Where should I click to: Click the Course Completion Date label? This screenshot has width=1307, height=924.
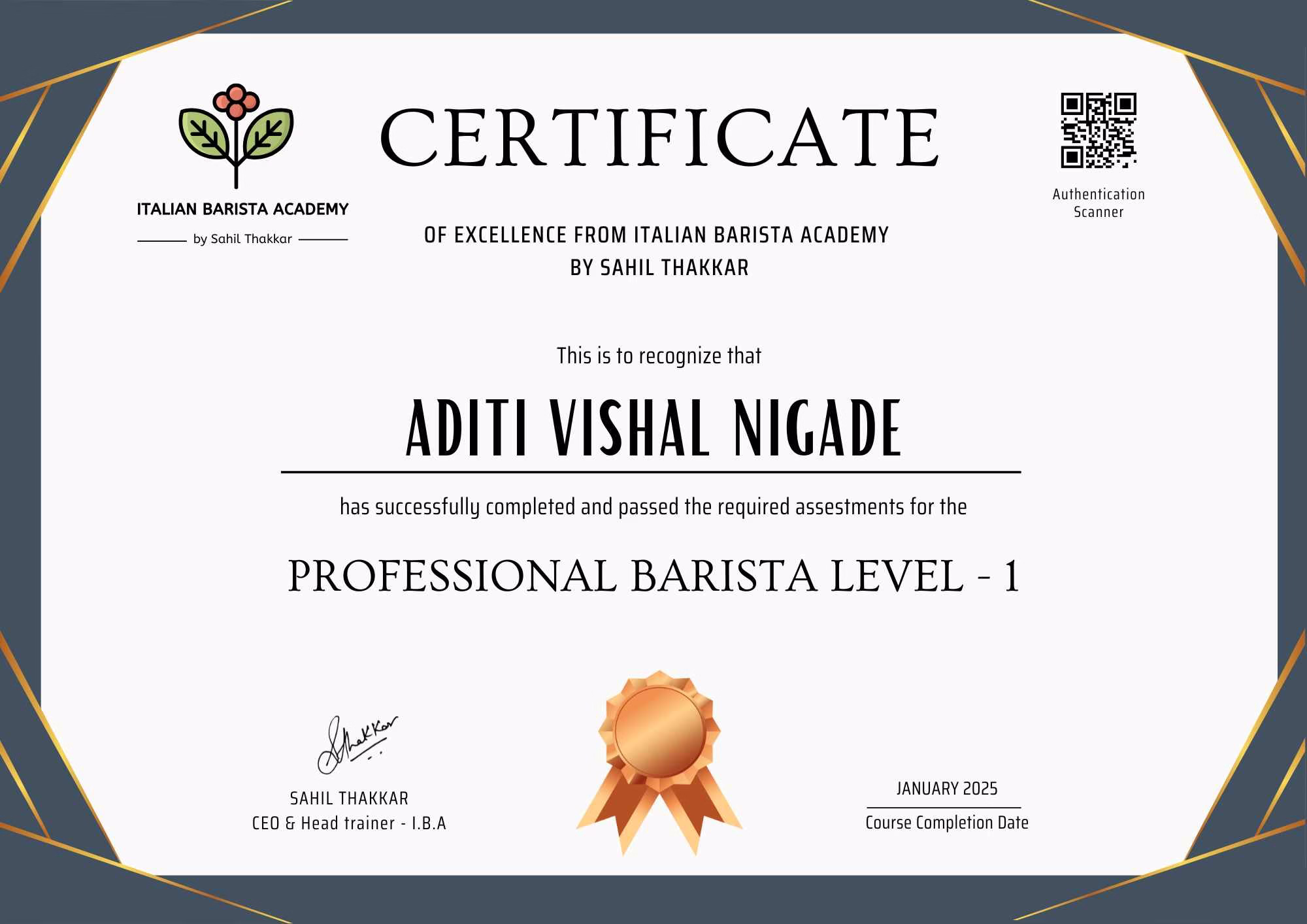(946, 823)
